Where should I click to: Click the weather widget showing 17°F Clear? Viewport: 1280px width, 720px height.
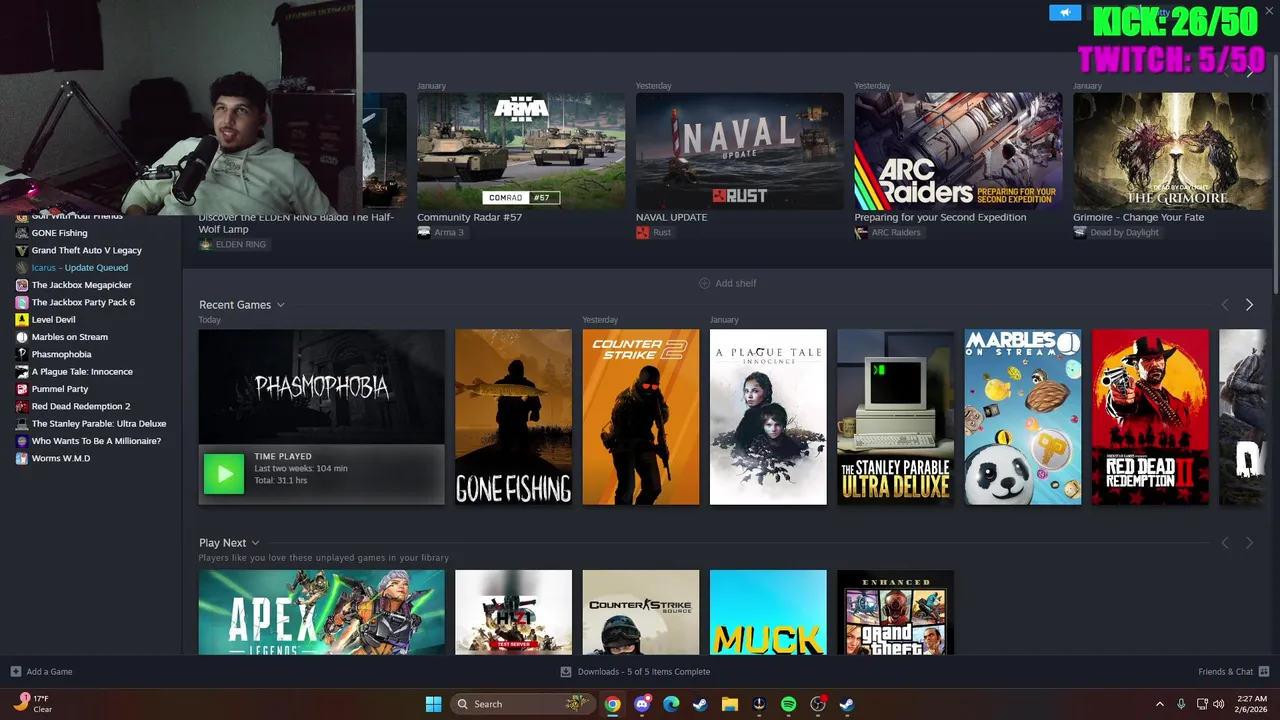point(33,704)
